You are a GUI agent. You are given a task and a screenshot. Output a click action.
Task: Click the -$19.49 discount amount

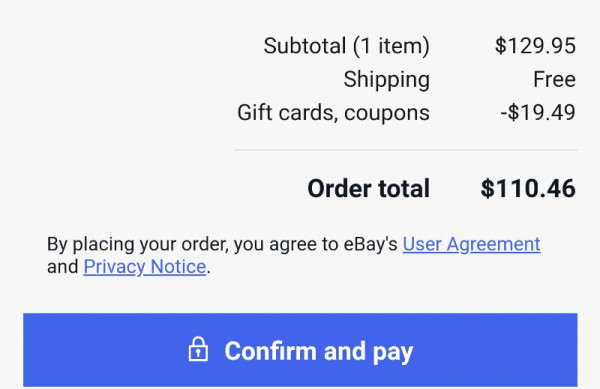[x=538, y=112]
